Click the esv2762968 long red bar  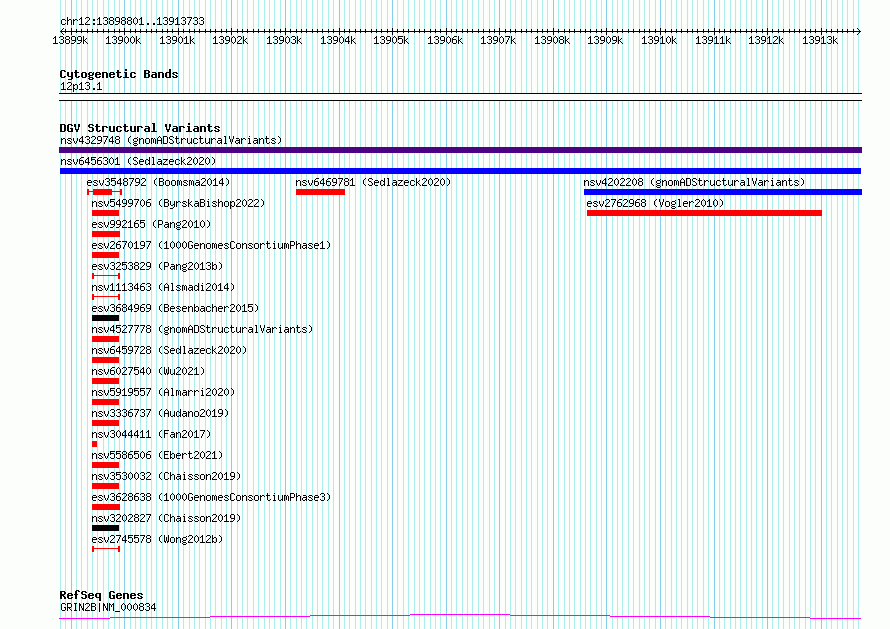click(704, 213)
